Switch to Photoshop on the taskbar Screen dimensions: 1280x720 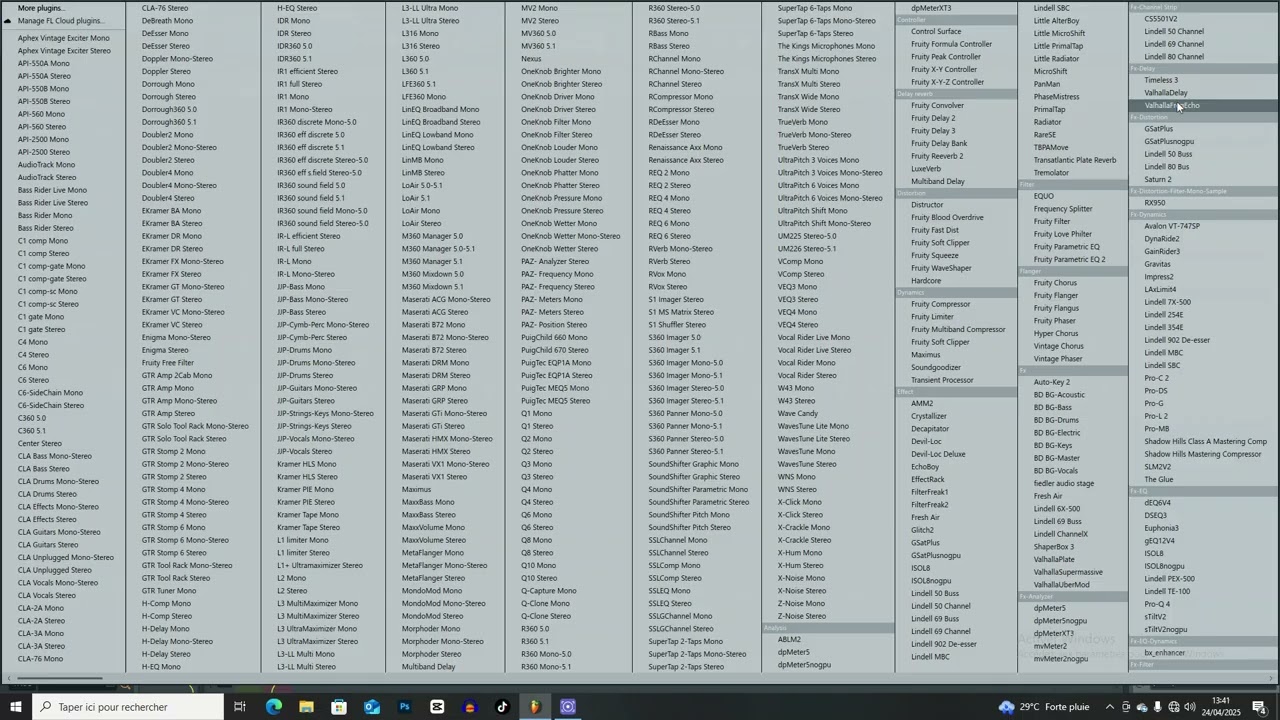[x=405, y=707]
